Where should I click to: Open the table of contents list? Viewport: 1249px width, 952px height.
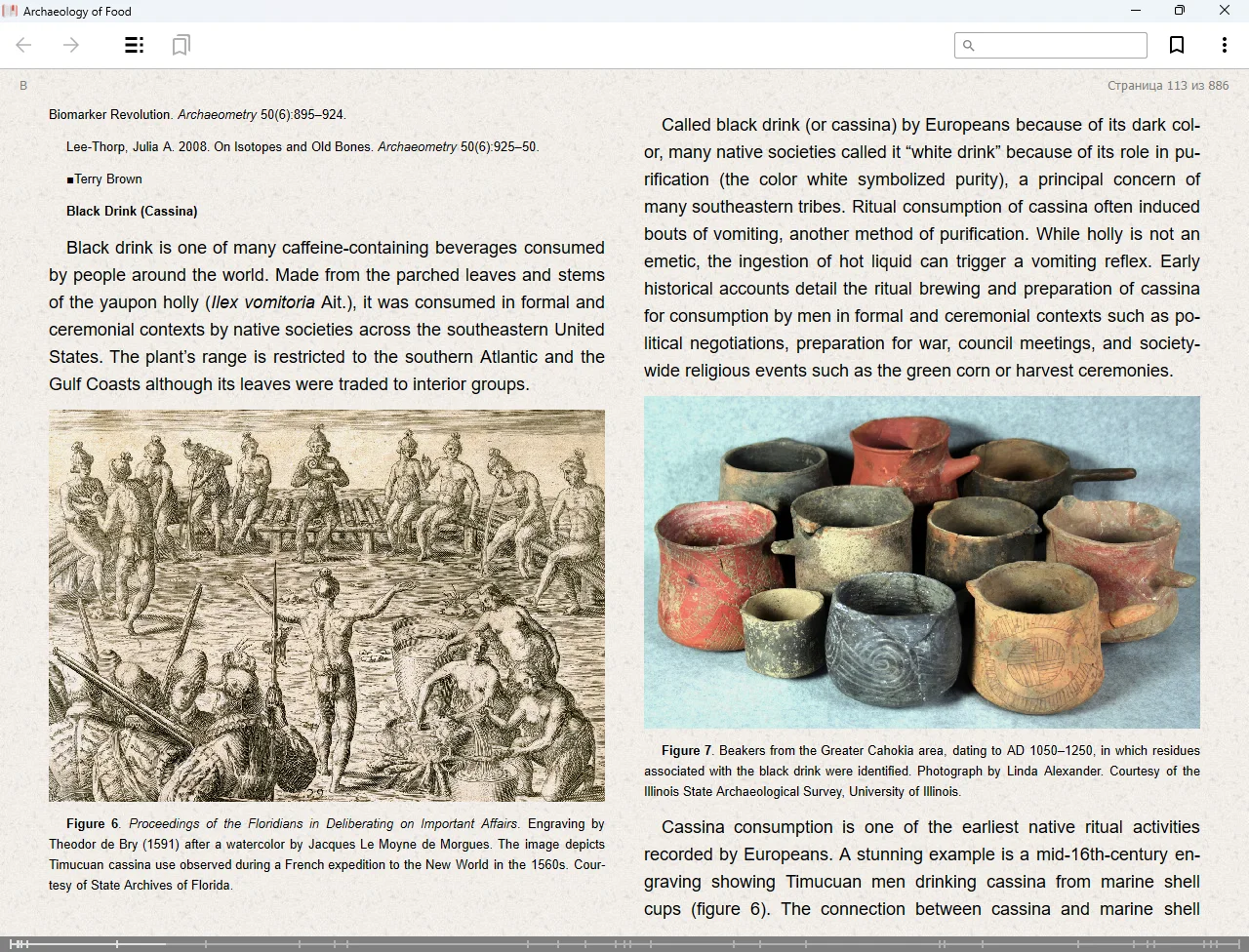(135, 45)
